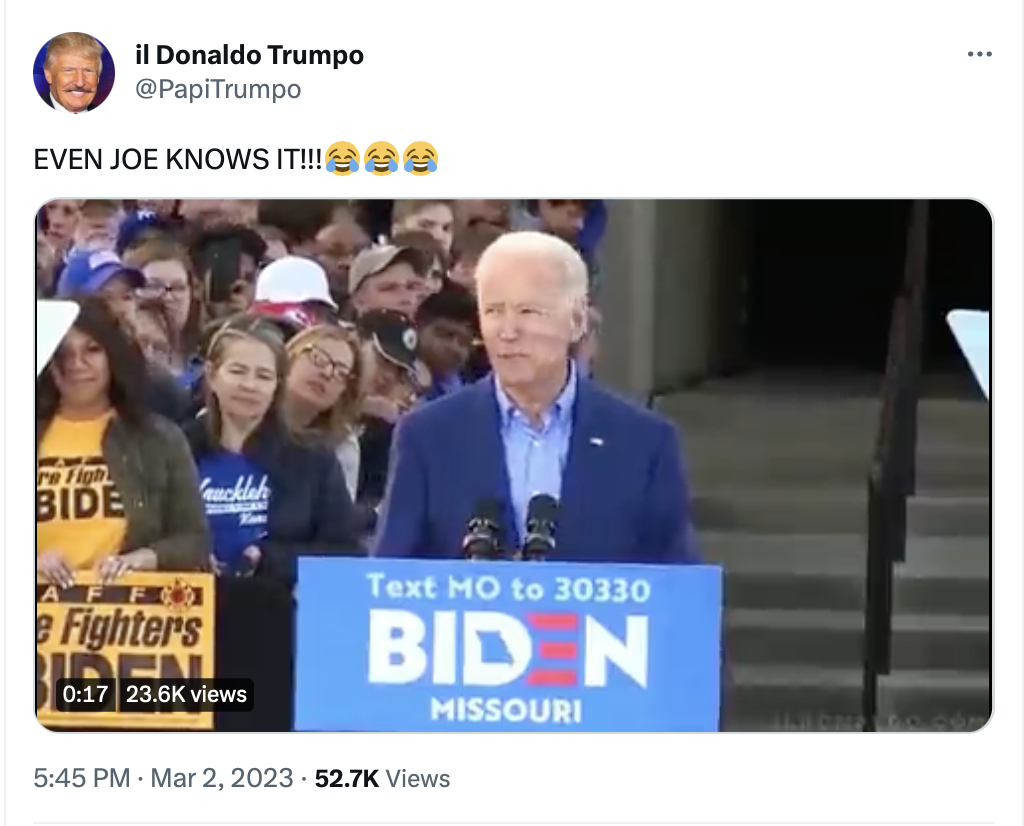
Task: Click the 0:17 duration badge on video
Action: click(86, 694)
